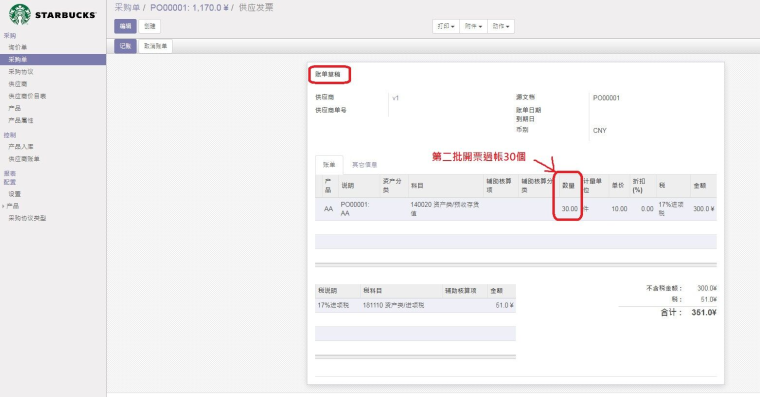Click the 创建 button

150,26
